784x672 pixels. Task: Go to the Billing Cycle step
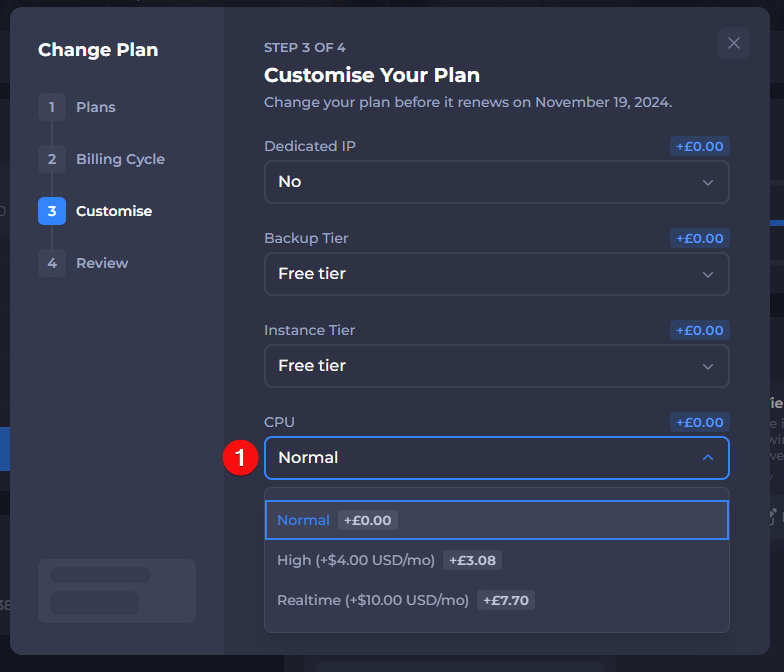[x=120, y=159]
